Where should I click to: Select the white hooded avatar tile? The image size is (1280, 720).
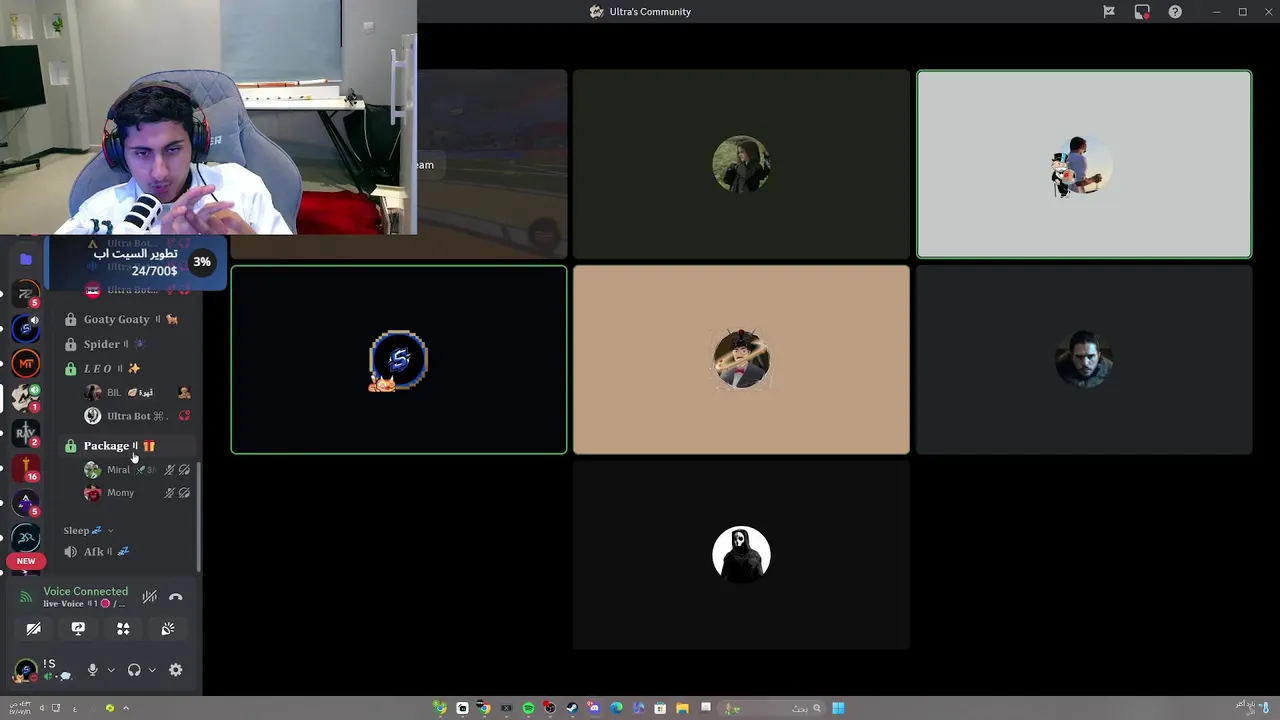coord(741,555)
